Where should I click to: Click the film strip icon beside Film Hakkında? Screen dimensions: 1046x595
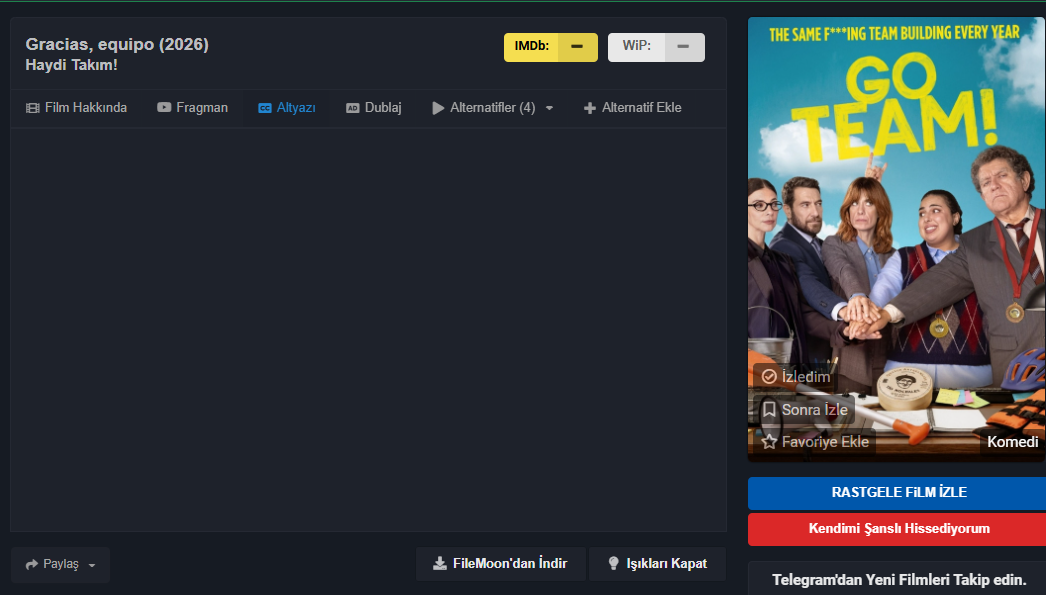[x=32, y=108]
